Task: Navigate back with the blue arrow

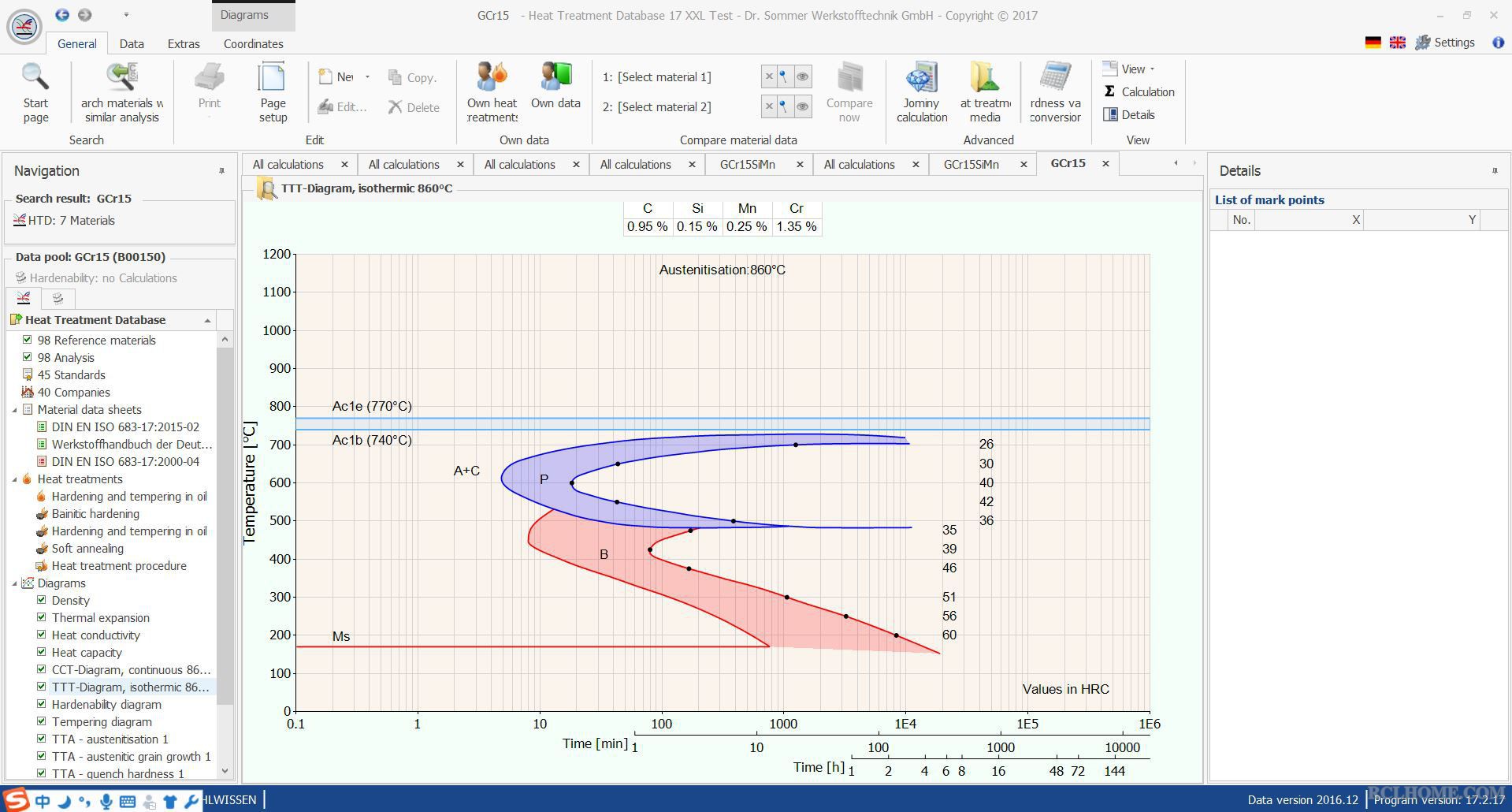Action: (62, 14)
